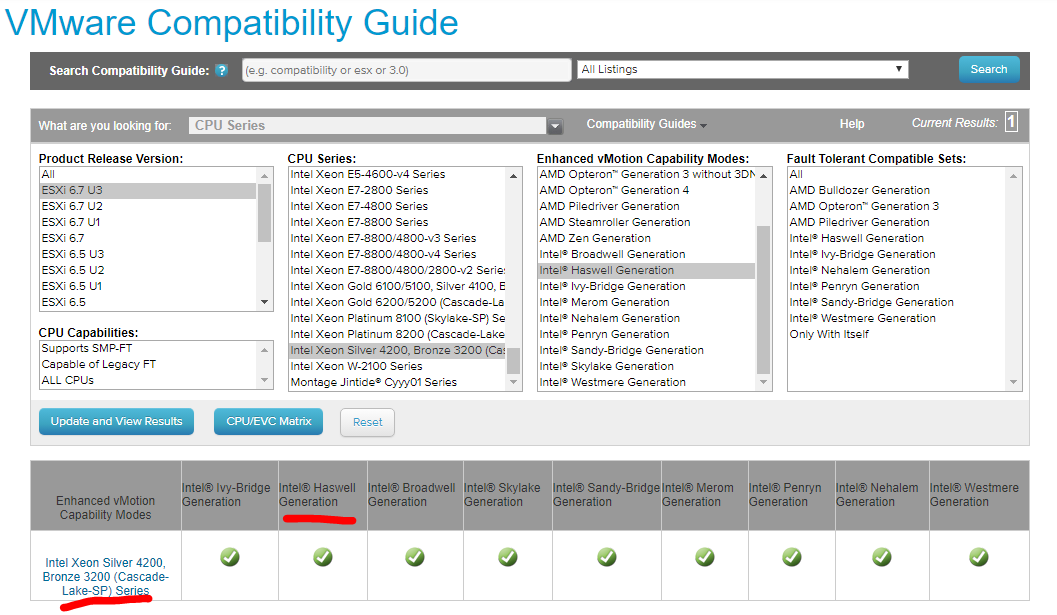Select ESXi 6.5 U2 release version
The width and height of the screenshot is (1057, 615).
pyautogui.click(x=148, y=270)
